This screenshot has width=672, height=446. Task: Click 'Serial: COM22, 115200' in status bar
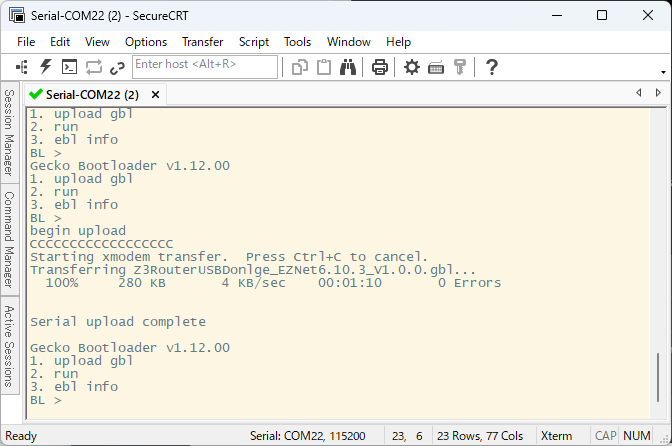(x=308, y=436)
